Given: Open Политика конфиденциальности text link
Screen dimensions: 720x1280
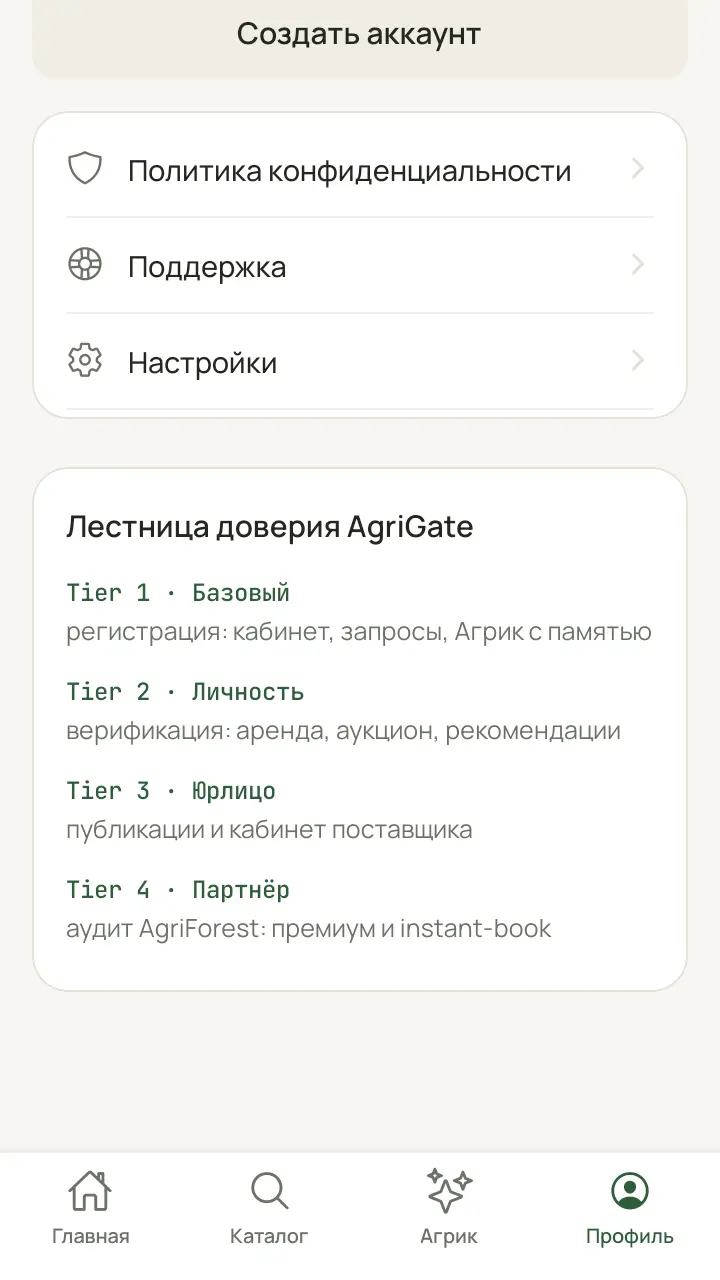Looking at the screenshot, I should point(349,171).
